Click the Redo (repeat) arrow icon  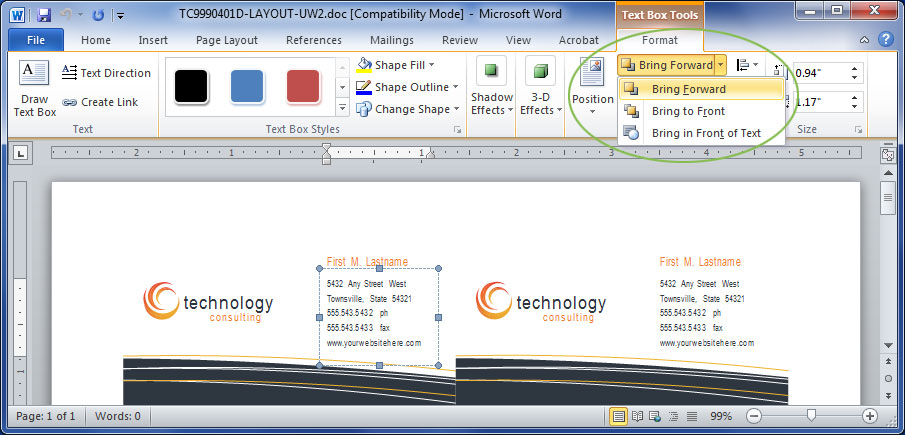(x=99, y=15)
